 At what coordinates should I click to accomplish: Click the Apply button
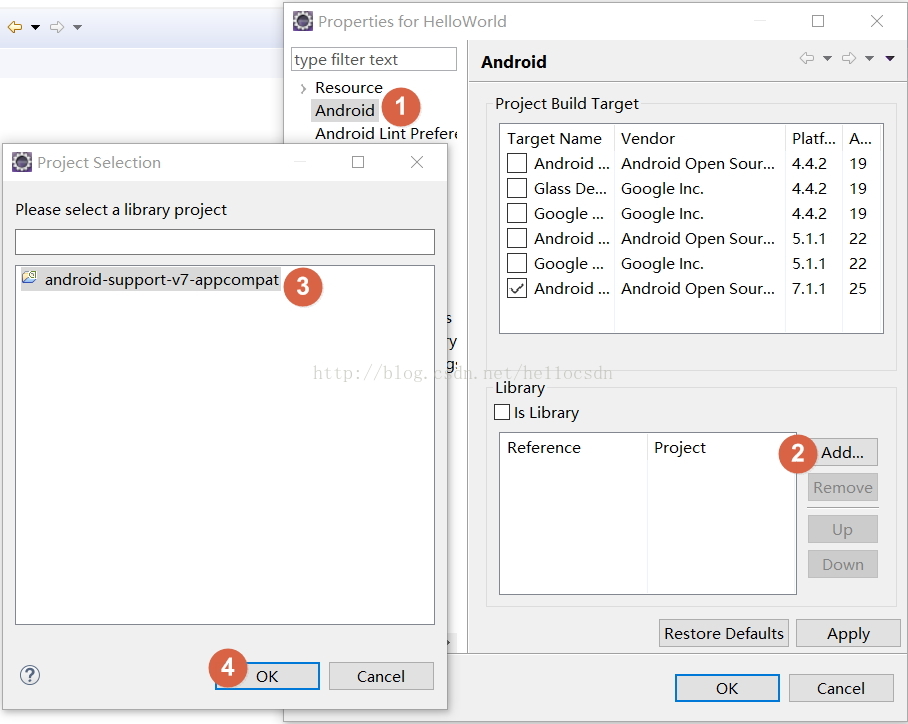848,633
